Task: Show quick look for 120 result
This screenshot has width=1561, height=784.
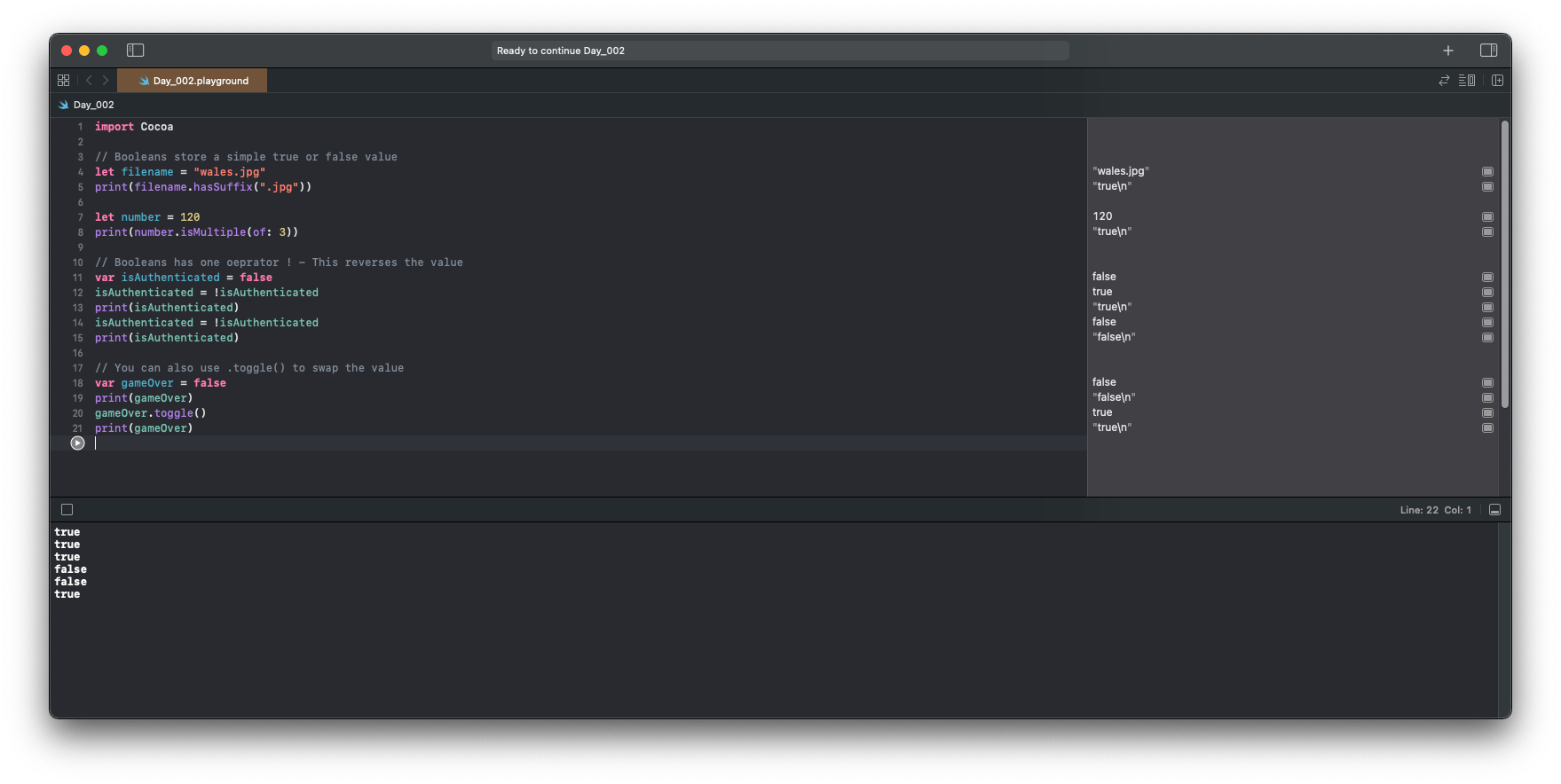Action: 1487,216
